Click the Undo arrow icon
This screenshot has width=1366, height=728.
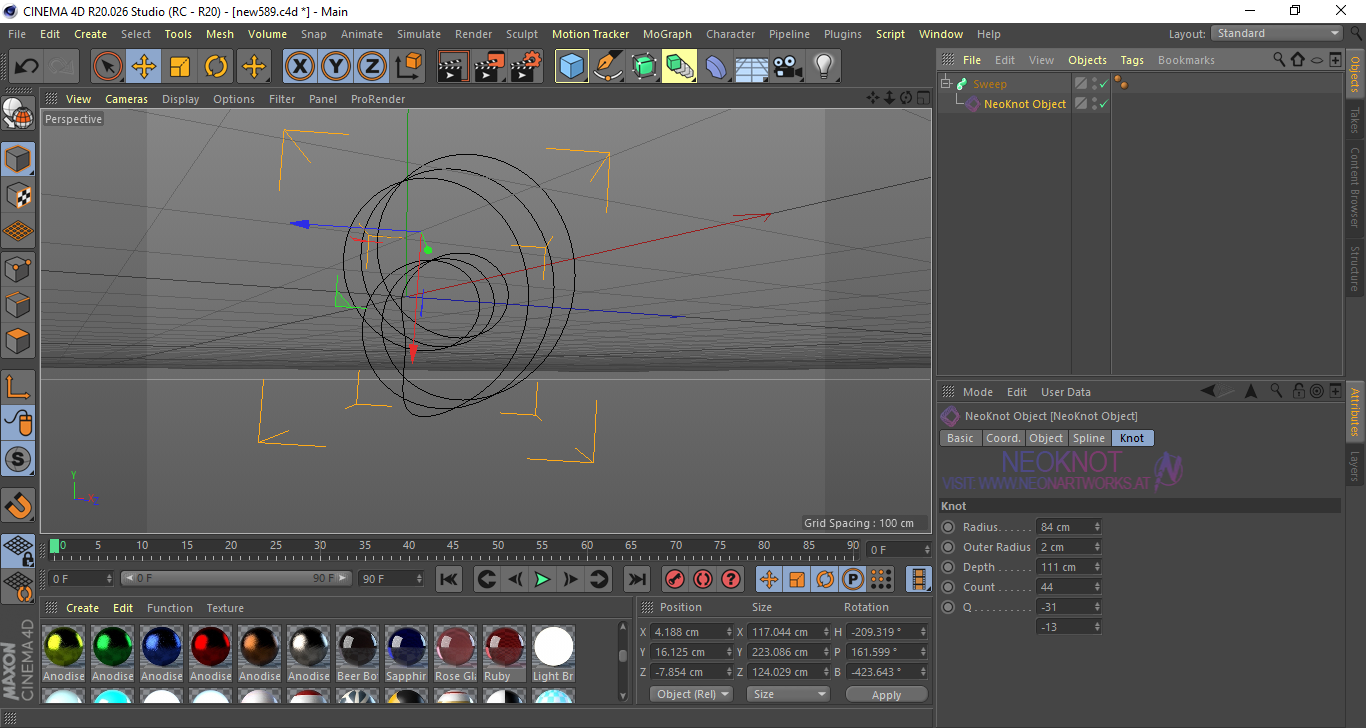point(26,67)
